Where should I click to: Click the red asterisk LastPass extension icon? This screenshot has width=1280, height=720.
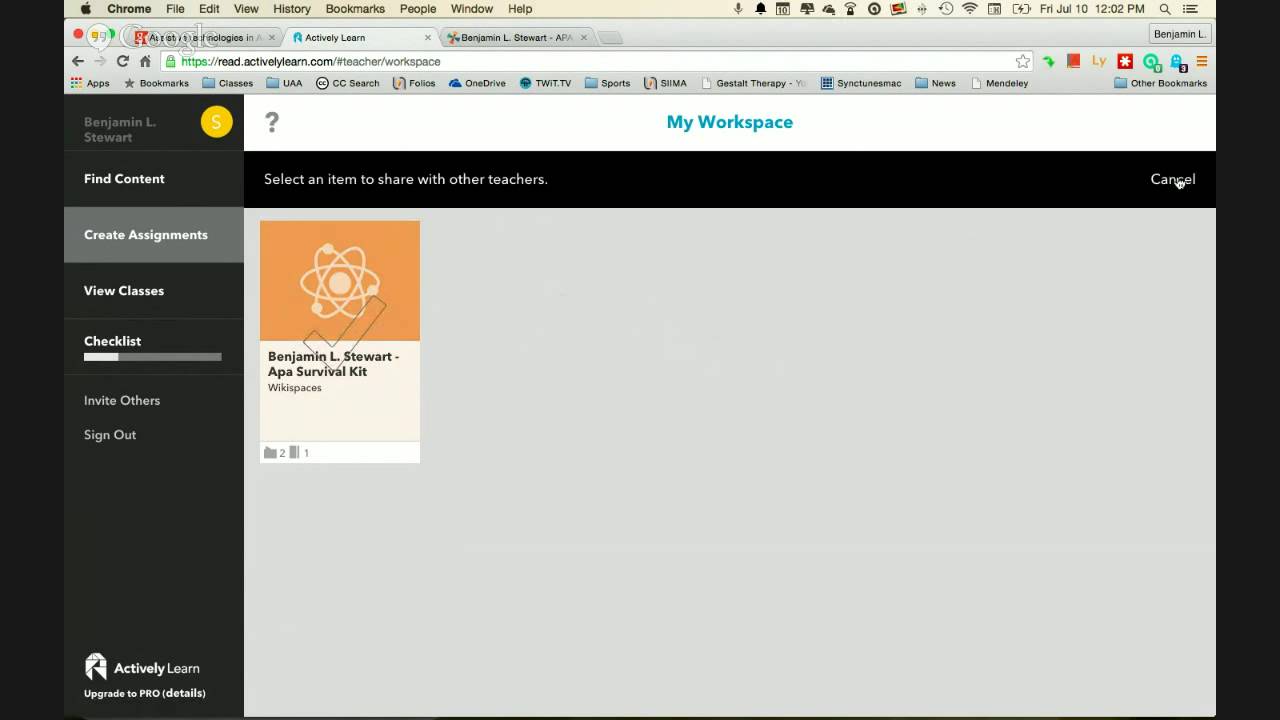(x=1125, y=61)
